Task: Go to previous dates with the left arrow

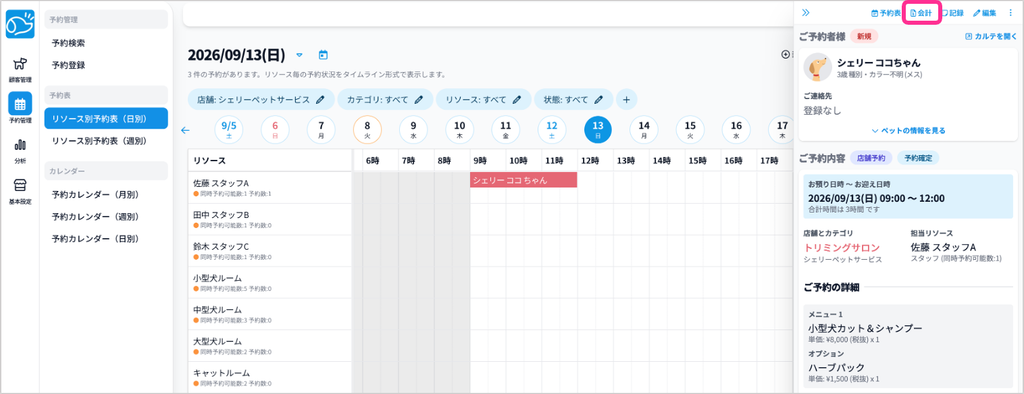Action: (x=185, y=130)
